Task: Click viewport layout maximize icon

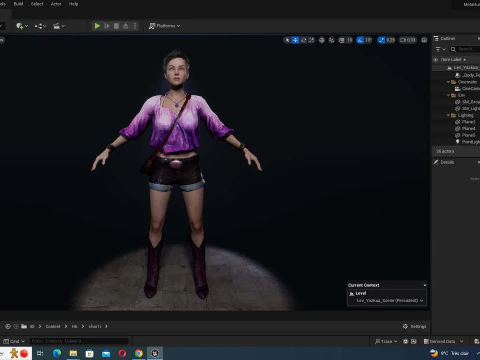Action: [x=424, y=40]
